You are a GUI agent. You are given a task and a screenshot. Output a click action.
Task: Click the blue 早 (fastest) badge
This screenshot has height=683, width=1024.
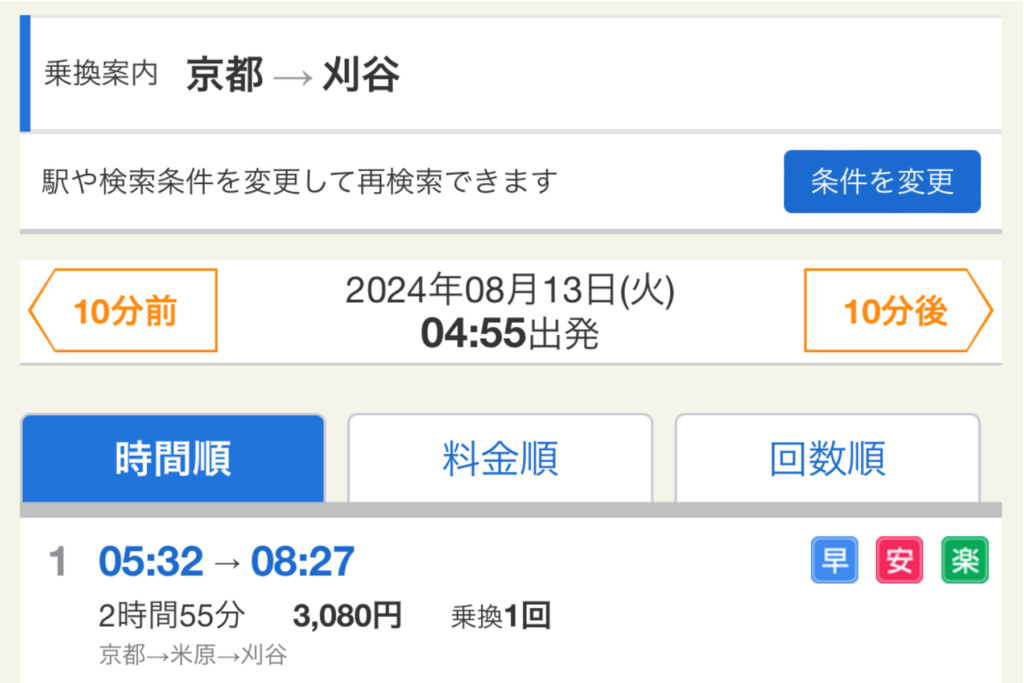tap(834, 561)
